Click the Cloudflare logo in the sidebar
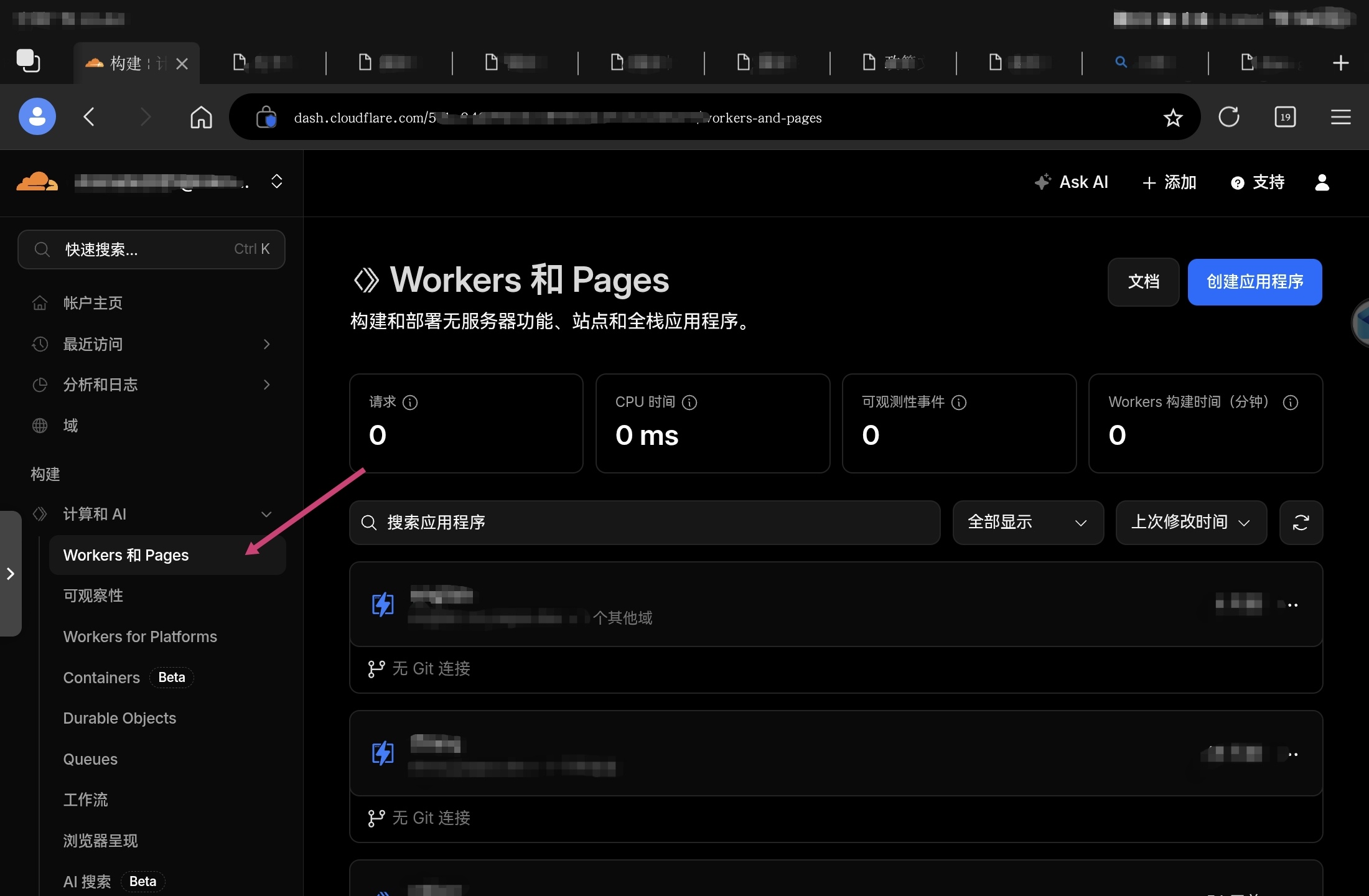Image resolution: width=1369 pixels, height=896 pixels. point(37,181)
